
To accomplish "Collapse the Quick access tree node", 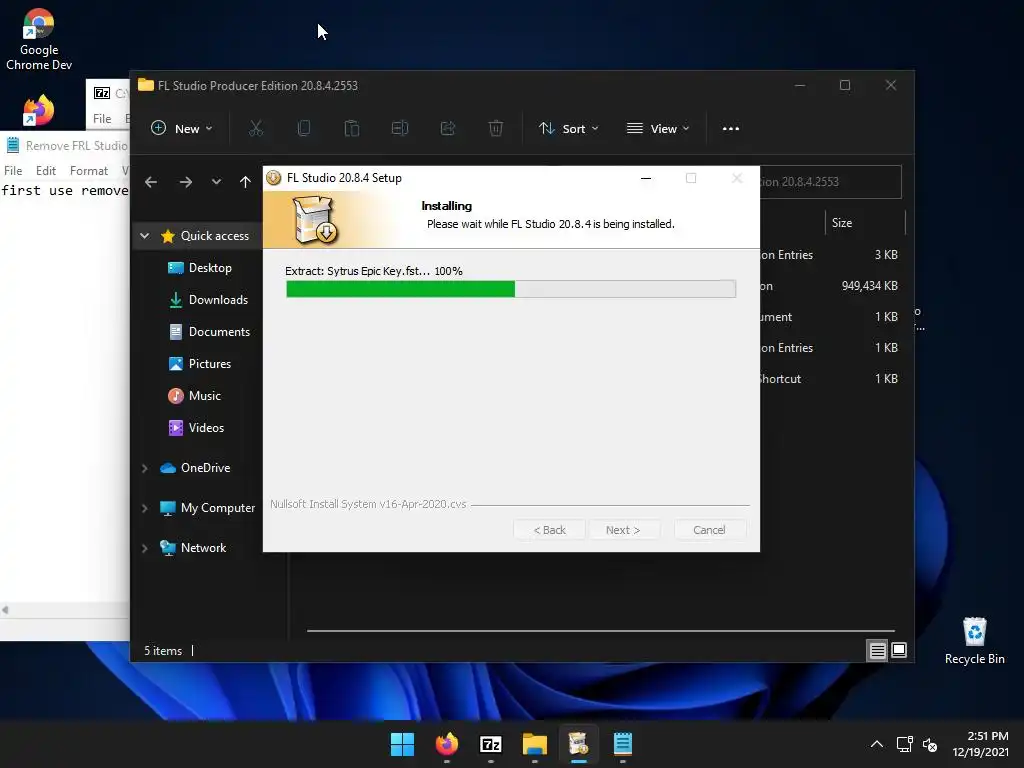I will tap(145, 236).
